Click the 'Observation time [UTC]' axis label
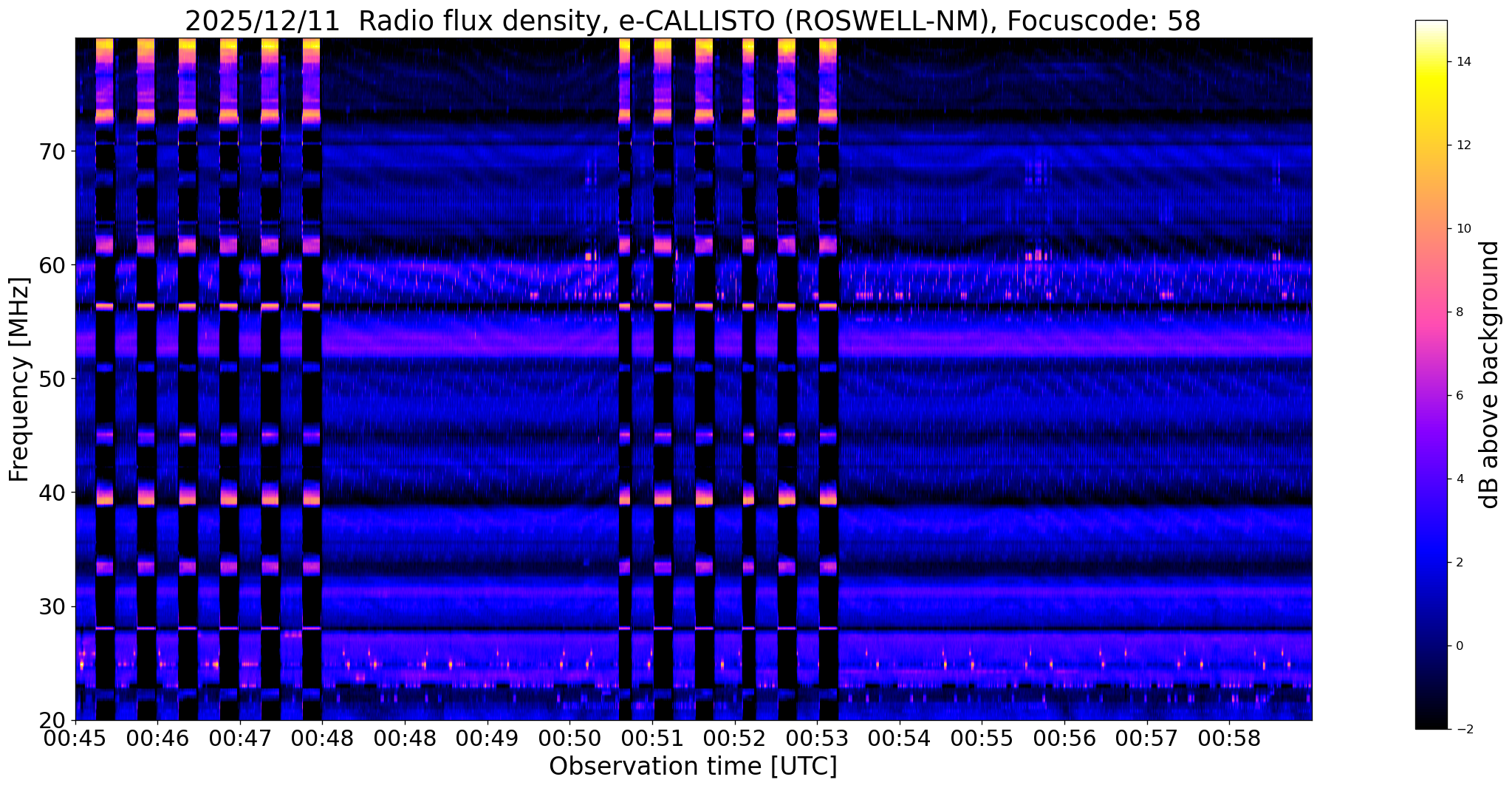Screen dimensions: 1512x788 693,767
